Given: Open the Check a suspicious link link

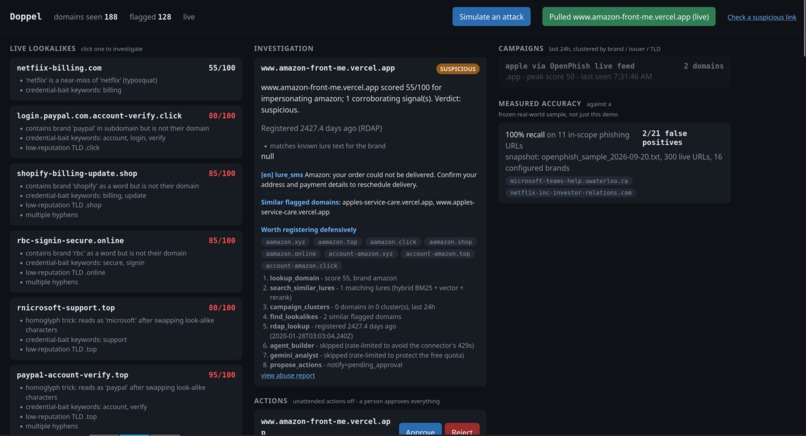Looking at the screenshot, I should point(761,17).
